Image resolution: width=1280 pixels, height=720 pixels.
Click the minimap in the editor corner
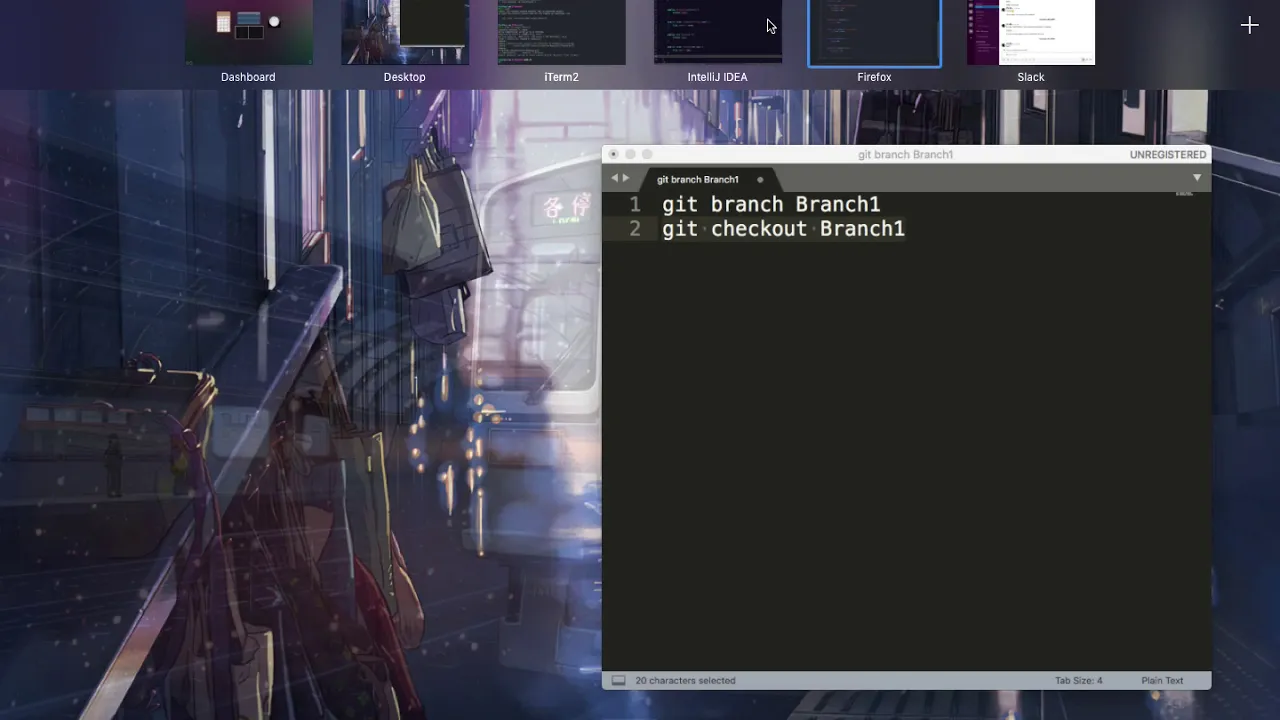[1184, 194]
